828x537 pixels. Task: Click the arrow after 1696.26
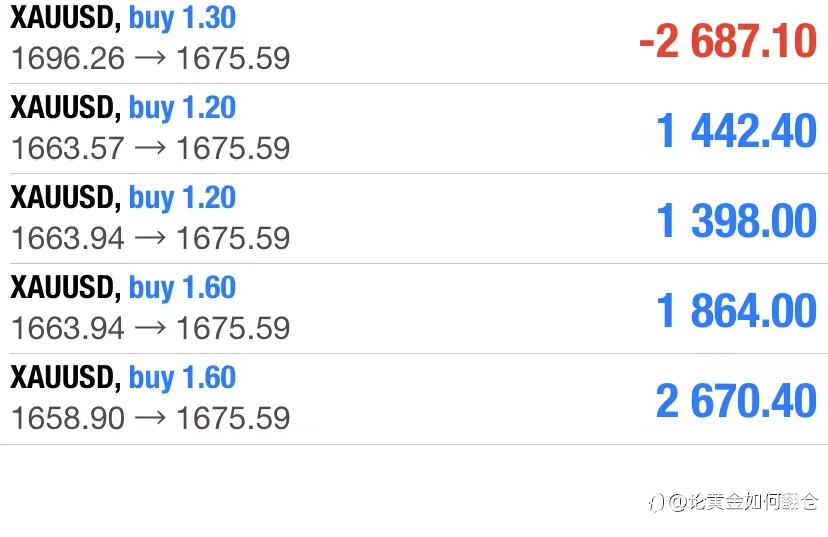[150, 58]
